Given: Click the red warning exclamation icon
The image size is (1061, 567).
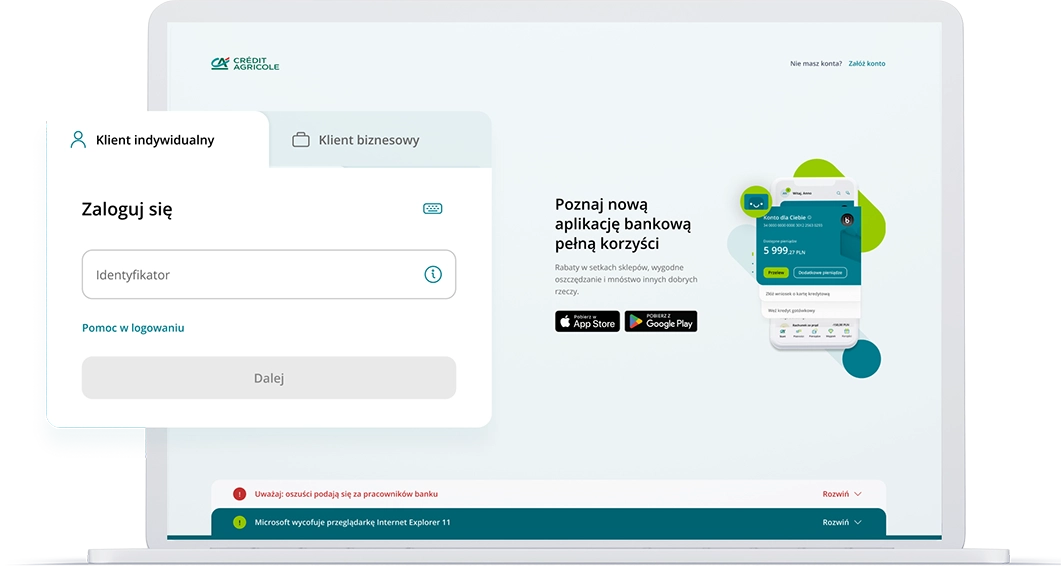Looking at the screenshot, I should click(x=239, y=494).
